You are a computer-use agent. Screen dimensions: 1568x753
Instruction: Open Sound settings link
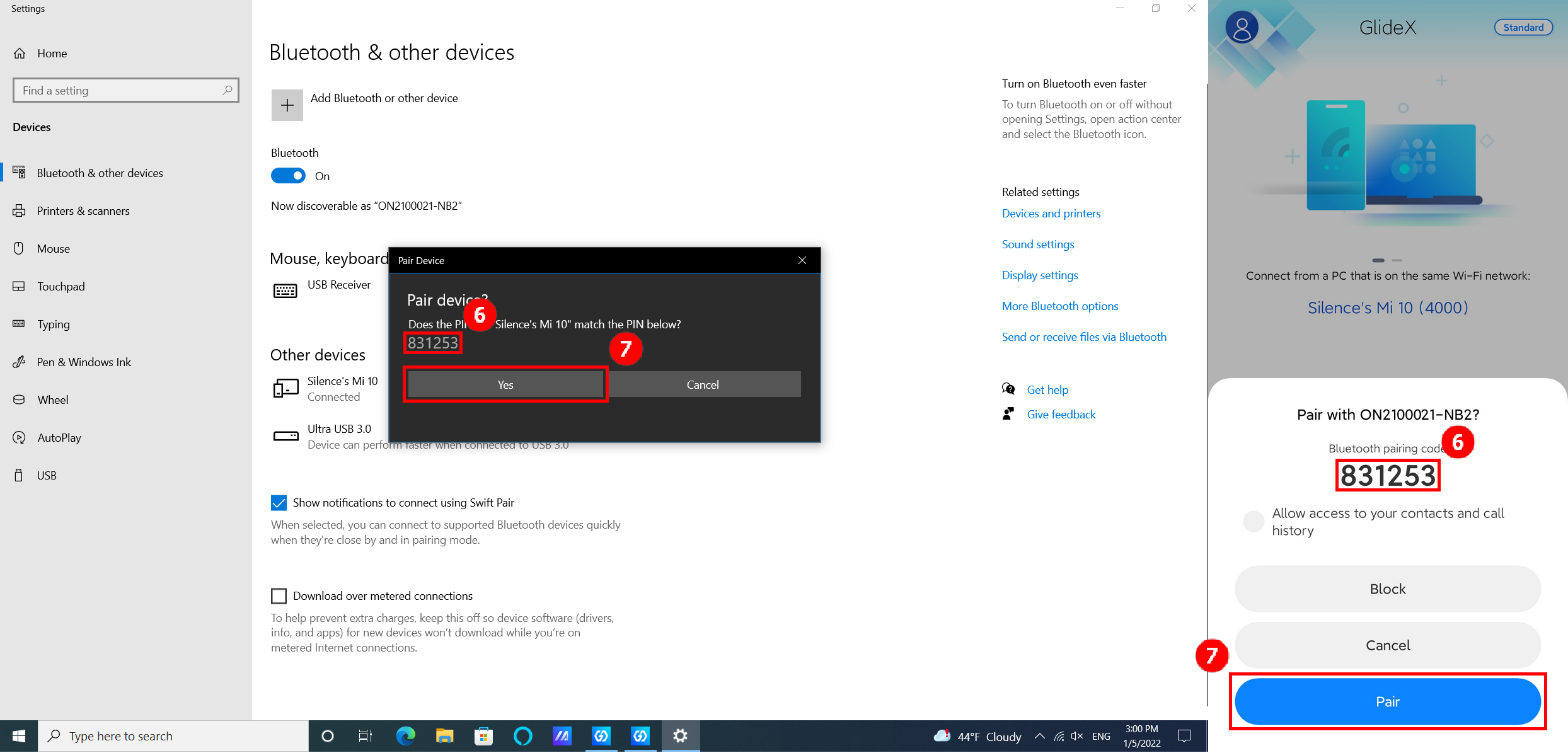[x=1038, y=244]
